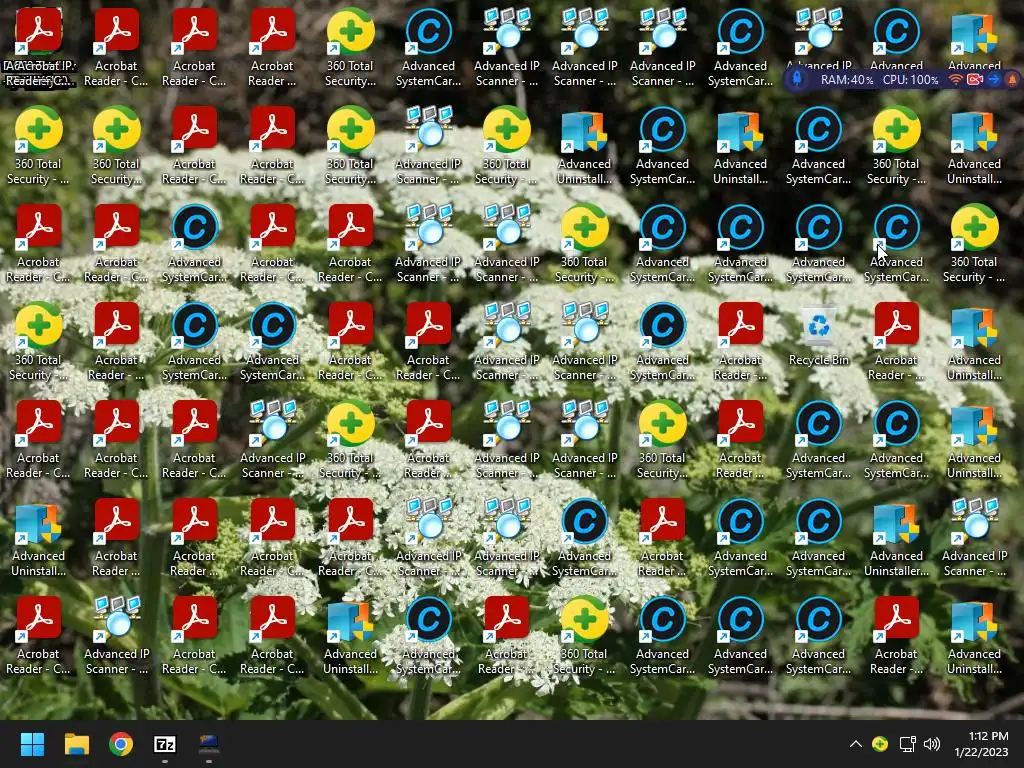Open network settings from the tray icon
Image resolution: width=1024 pixels, height=768 pixels.
[x=907, y=744]
